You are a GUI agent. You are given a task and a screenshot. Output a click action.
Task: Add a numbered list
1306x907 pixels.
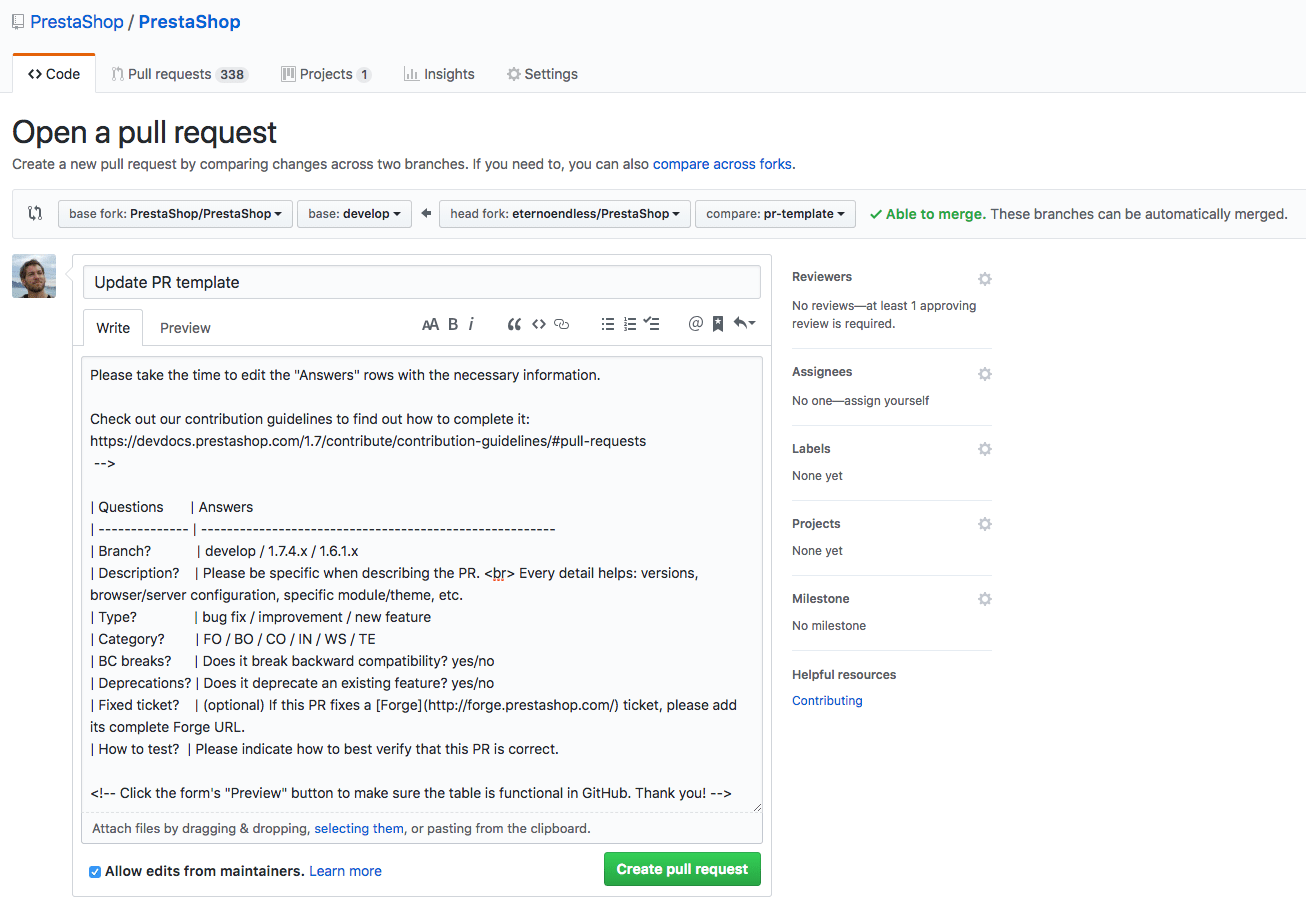point(630,323)
